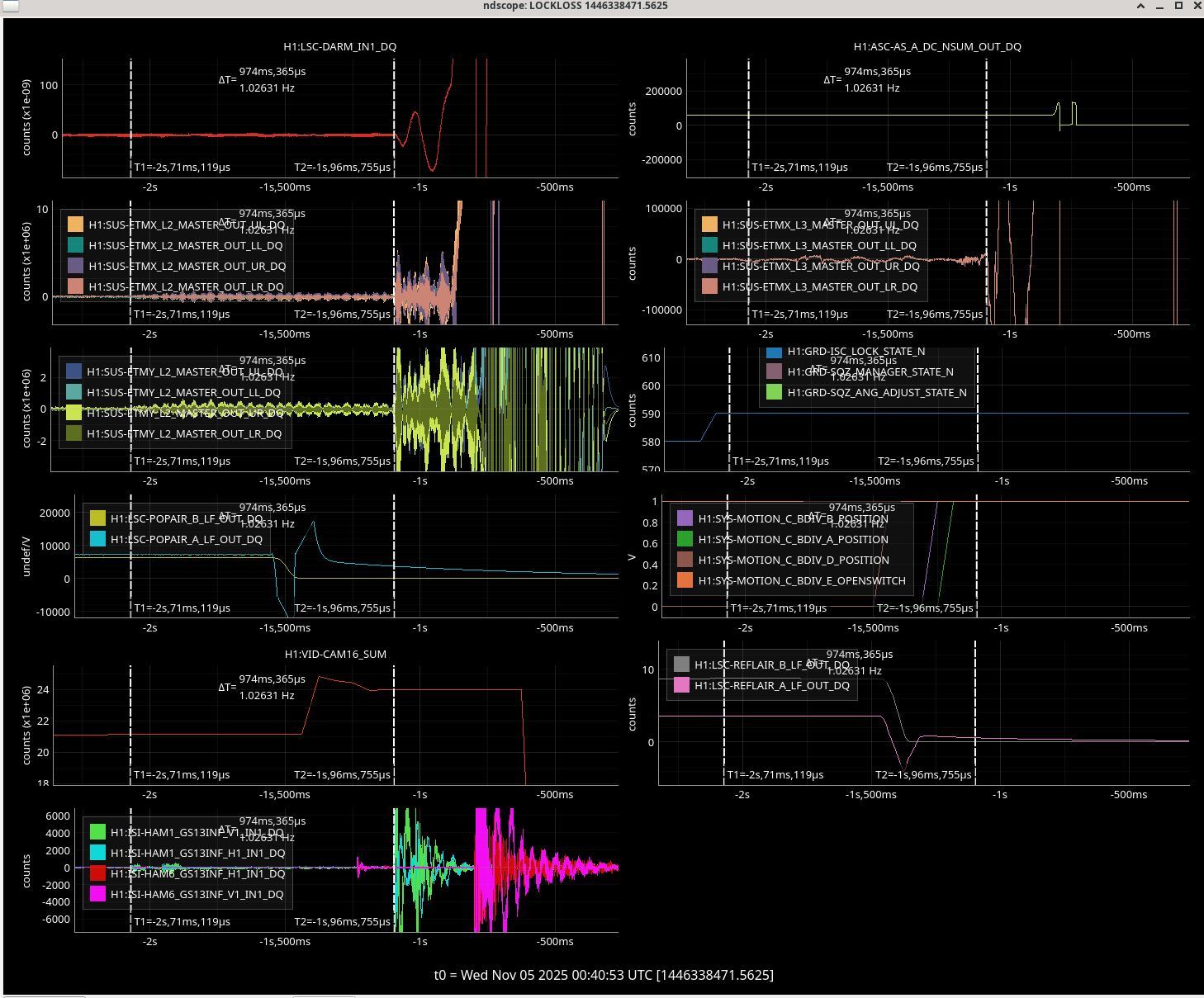Viewport: 1204px width, 998px height.
Task: Select the H1:ASC-AS_A_DC_NSUM_OUT_DQ plot title
Action: point(937,47)
